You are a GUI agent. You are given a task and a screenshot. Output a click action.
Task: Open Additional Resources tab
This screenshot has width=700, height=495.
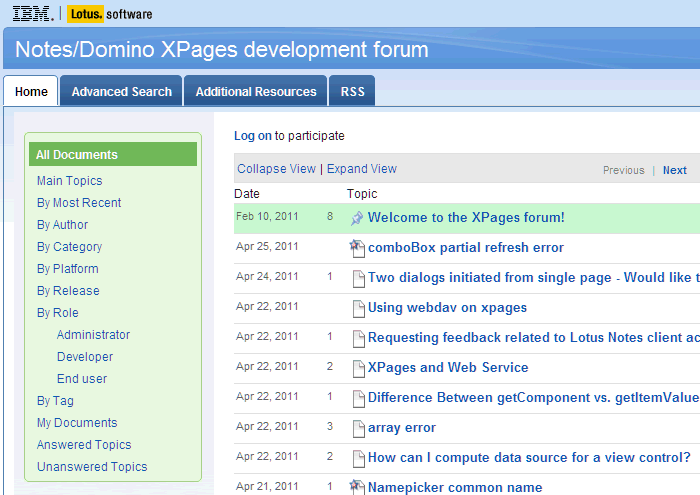click(x=256, y=92)
